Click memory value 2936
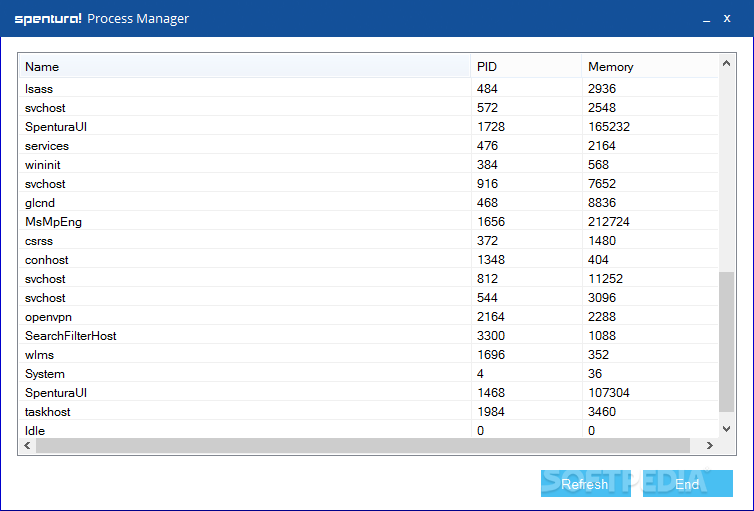Viewport: 754px width, 511px height. click(602, 88)
